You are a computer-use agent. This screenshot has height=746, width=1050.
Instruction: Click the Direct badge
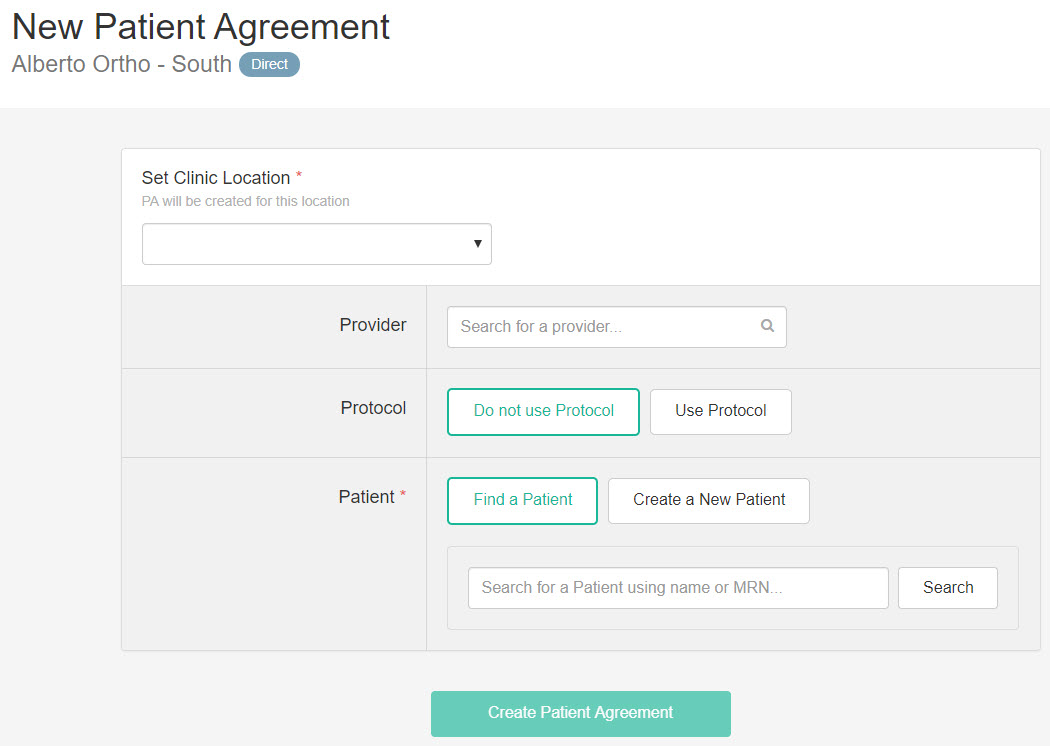click(269, 65)
